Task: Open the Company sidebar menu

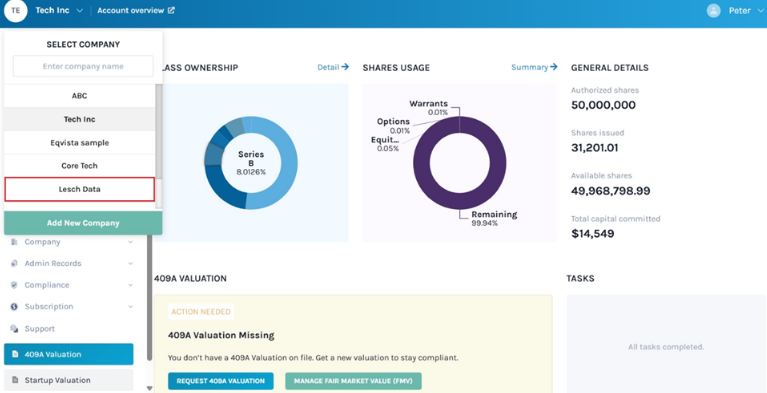Action: tap(43, 242)
